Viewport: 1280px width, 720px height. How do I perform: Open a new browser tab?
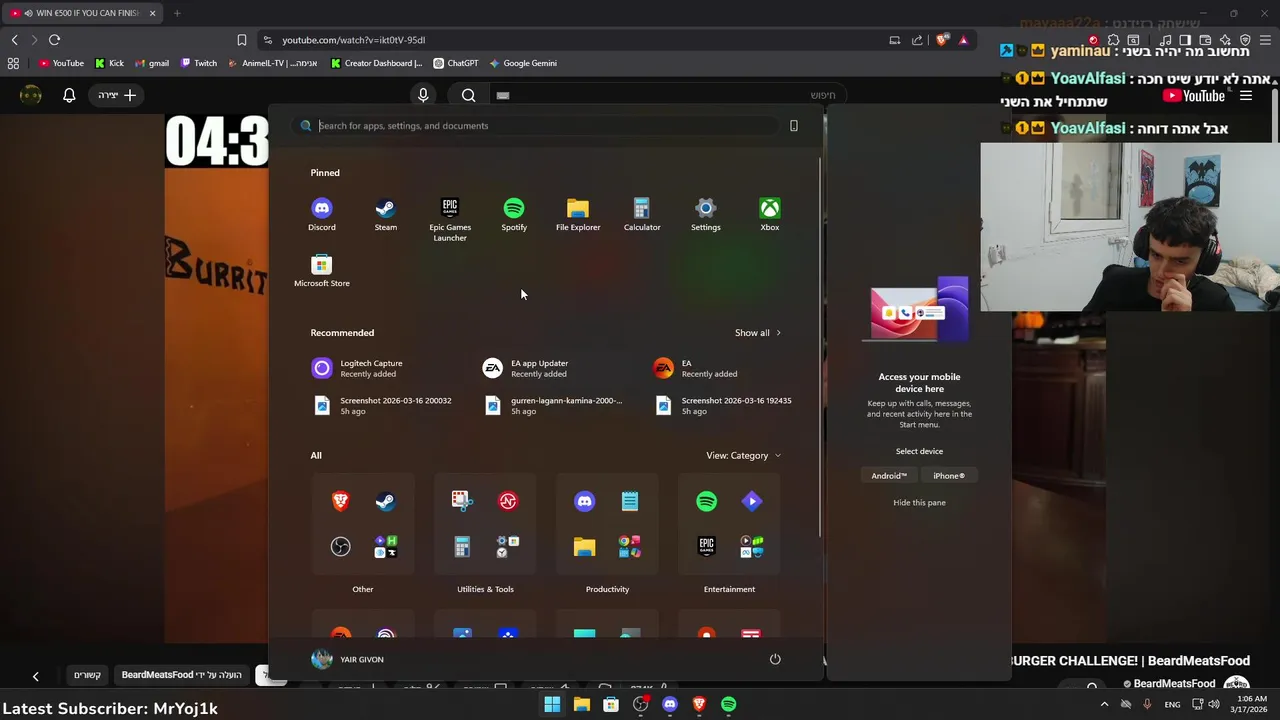(177, 13)
